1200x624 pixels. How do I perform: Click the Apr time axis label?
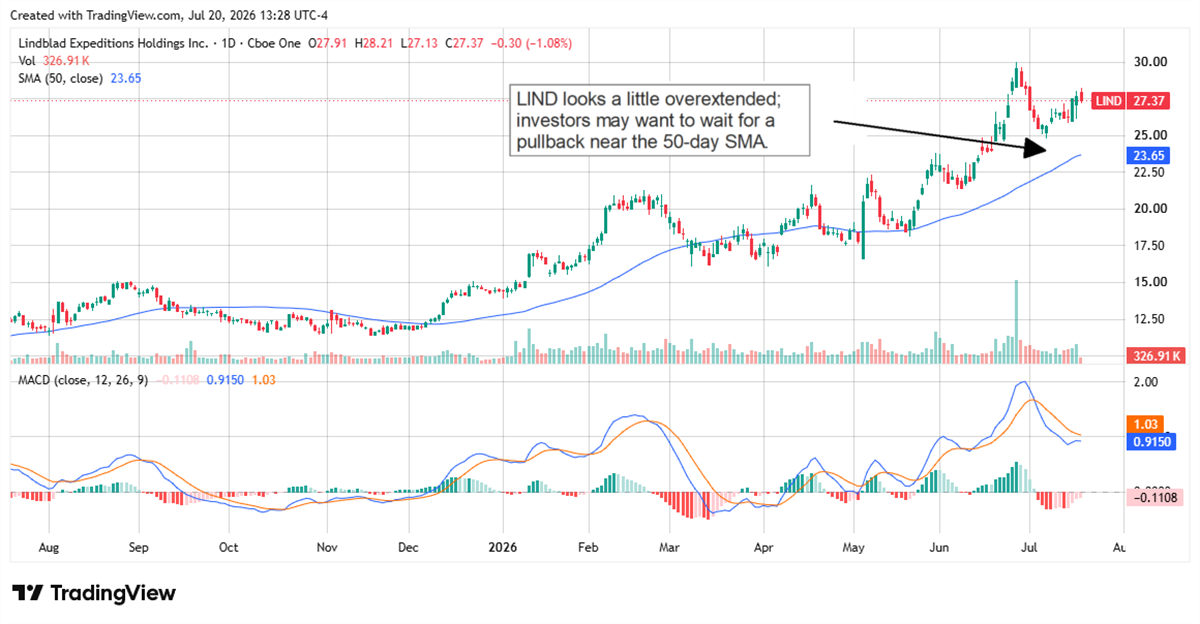coord(764,548)
